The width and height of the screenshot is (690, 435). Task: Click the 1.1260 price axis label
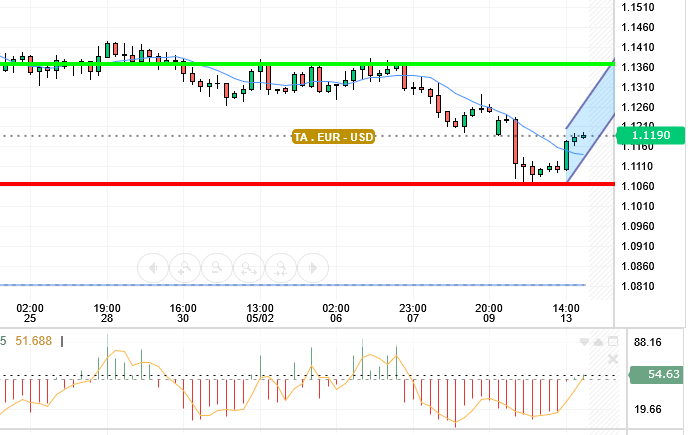638,107
